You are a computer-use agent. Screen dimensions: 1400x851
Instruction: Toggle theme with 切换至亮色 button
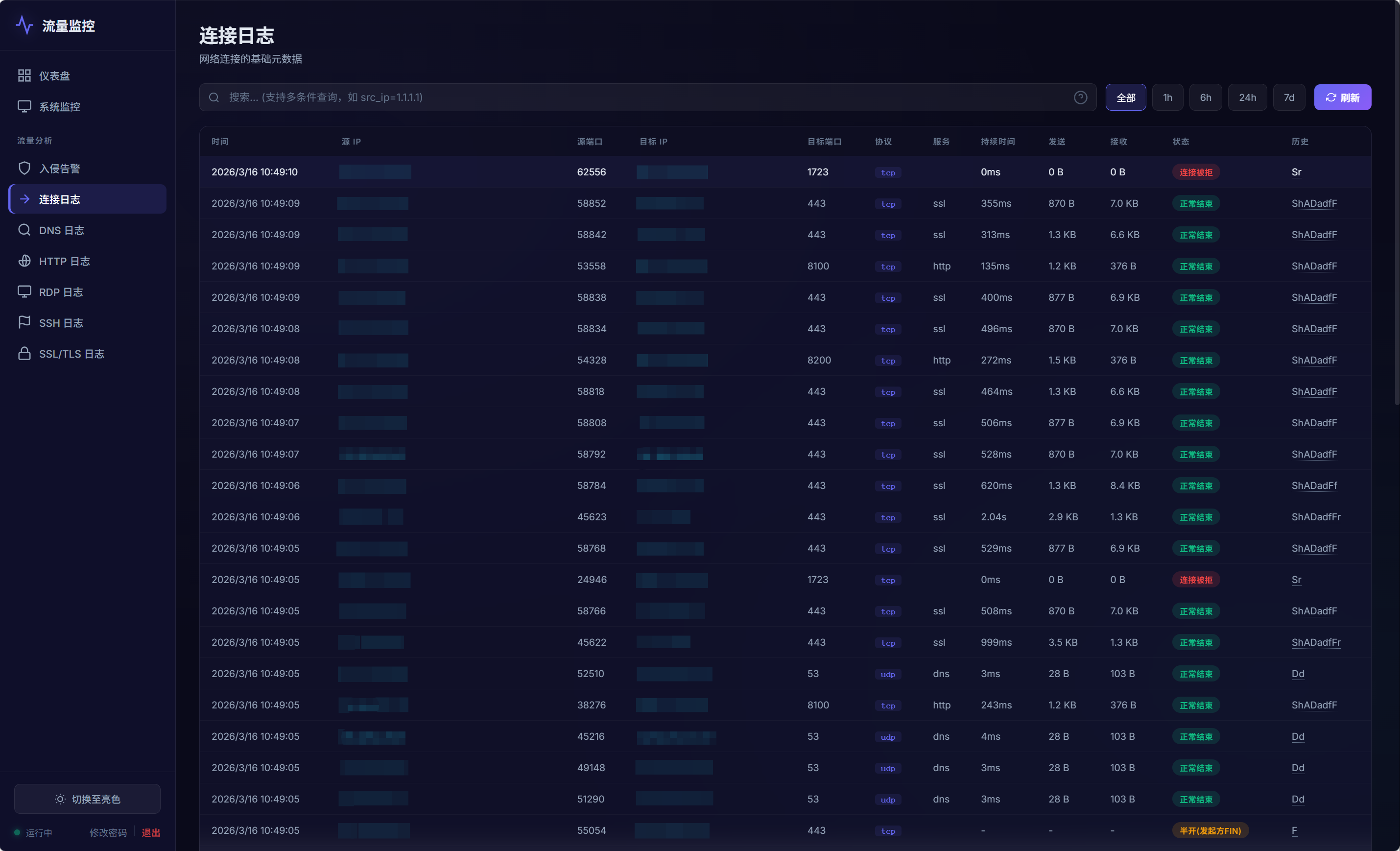(88, 799)
